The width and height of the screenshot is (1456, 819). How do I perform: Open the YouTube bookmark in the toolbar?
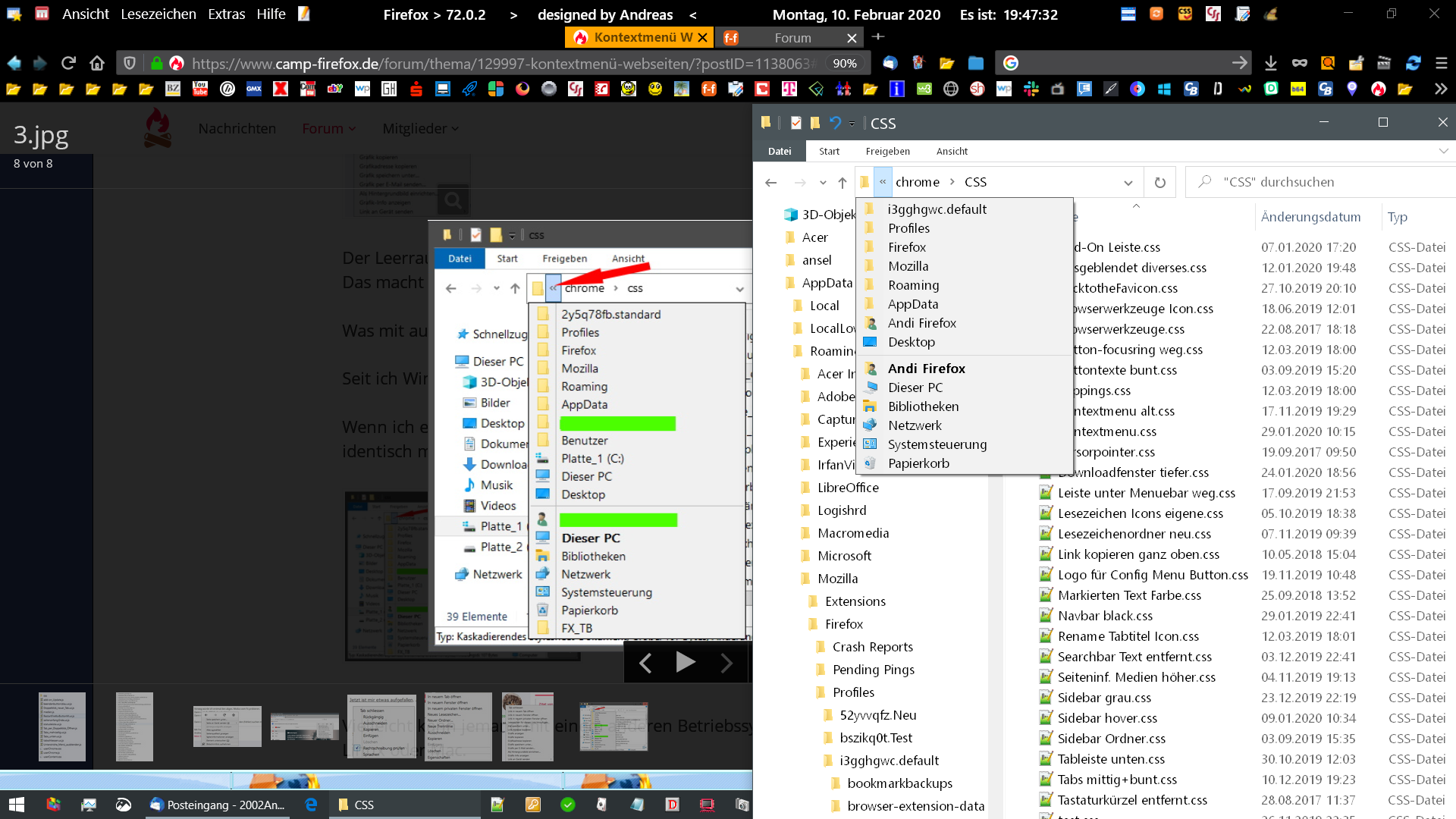tap(200, 89)
